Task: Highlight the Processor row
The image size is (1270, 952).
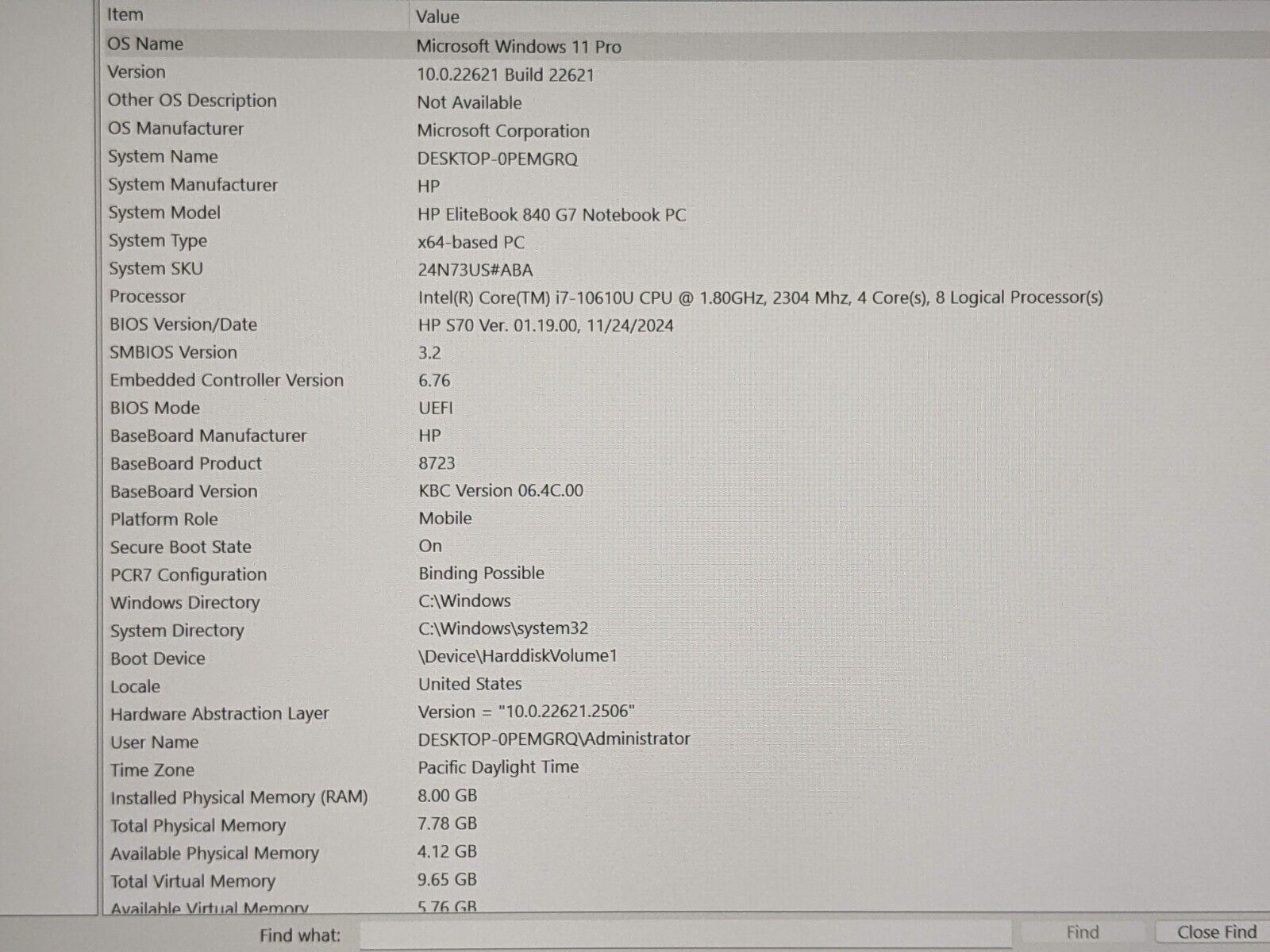Action: 148,297
